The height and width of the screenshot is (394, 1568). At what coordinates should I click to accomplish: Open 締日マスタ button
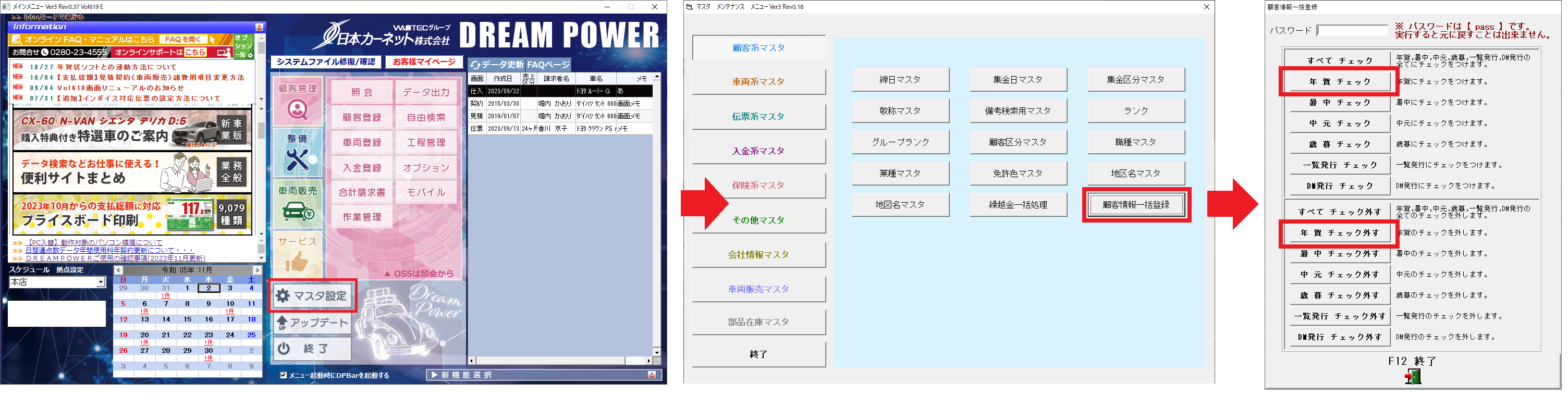click(900, 80)
